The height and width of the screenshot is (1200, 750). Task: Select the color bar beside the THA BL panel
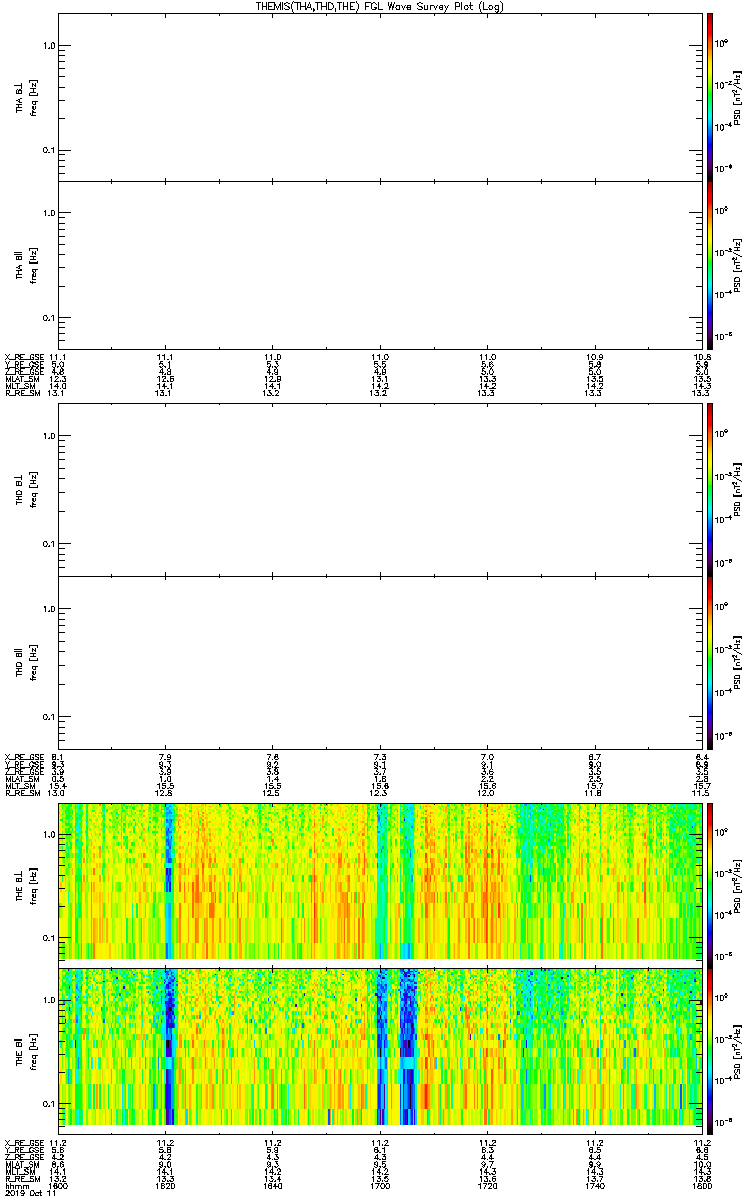[x=710, y=96]
